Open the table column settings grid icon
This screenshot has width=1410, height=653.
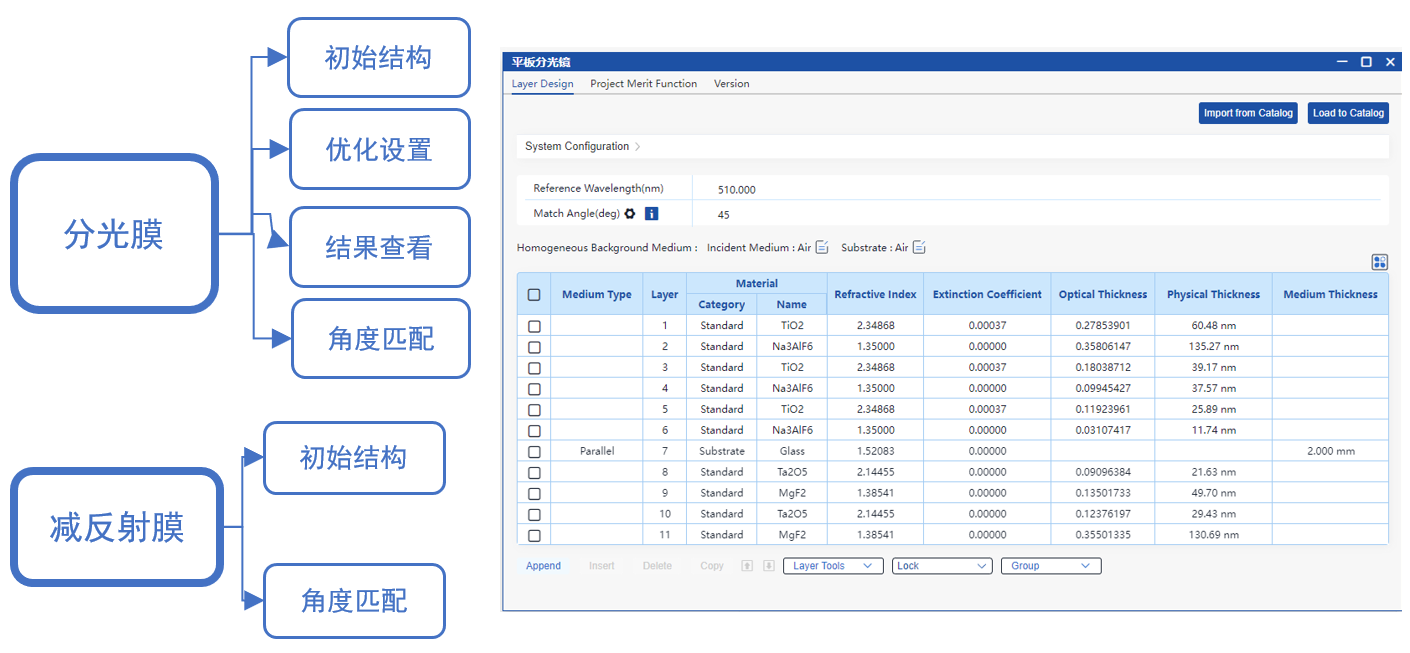click(1380, 262)
